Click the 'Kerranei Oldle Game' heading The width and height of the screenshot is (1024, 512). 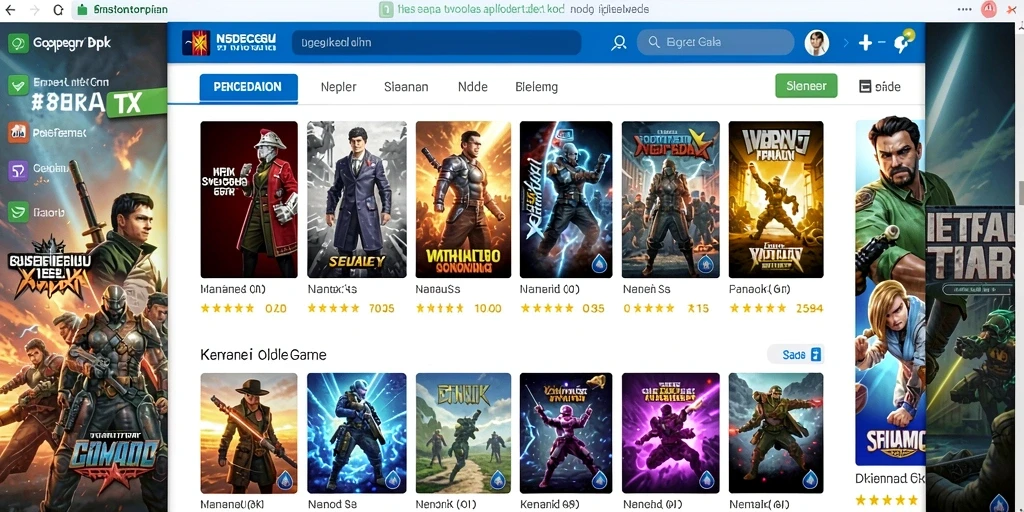click(263, 355)
